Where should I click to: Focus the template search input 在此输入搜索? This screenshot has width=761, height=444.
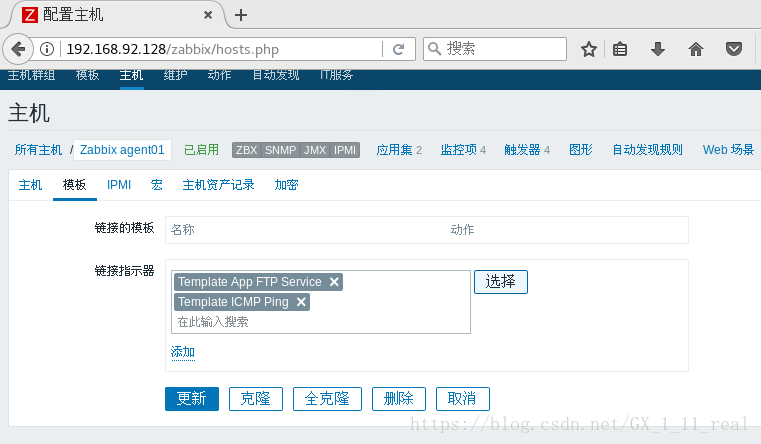(x=320, y=322)
